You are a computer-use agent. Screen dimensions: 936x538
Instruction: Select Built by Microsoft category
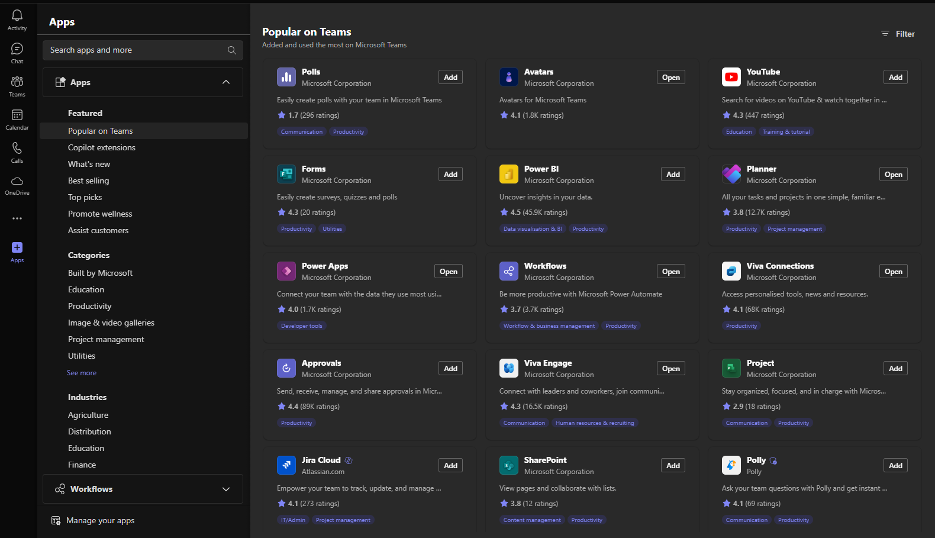point(100,273)
